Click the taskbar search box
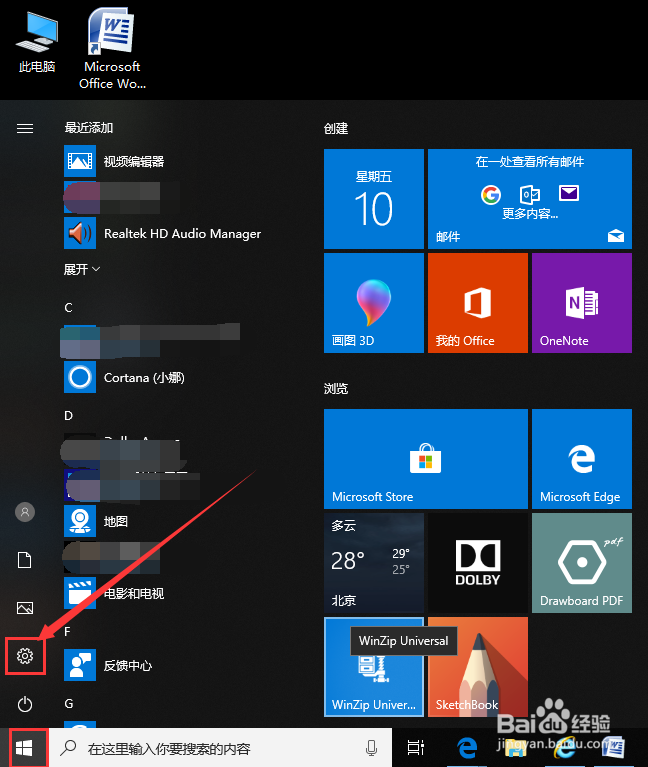The image size is (648, 767). tap(220, 748)
